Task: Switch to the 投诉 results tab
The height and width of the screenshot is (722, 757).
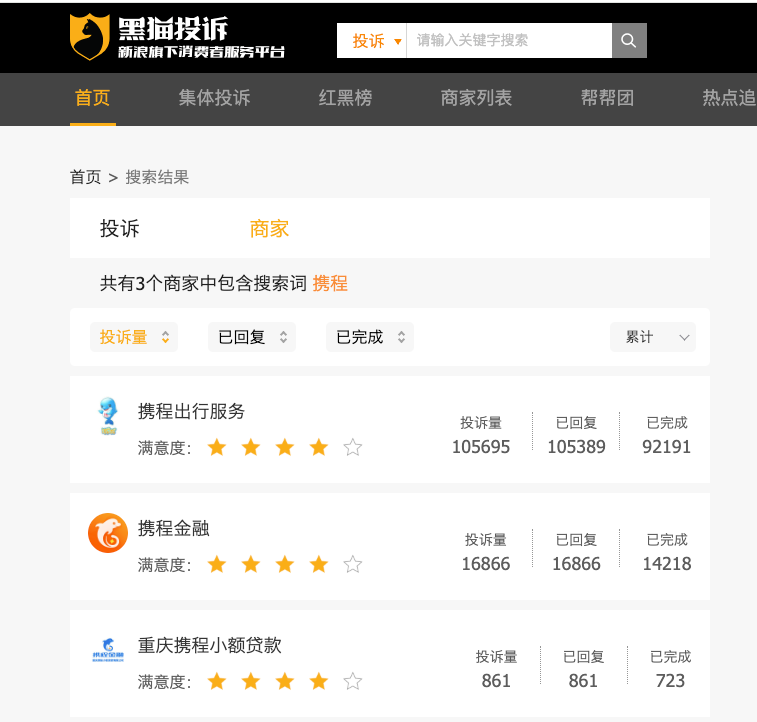Action: pyautogui.click(x=120, y=228)
